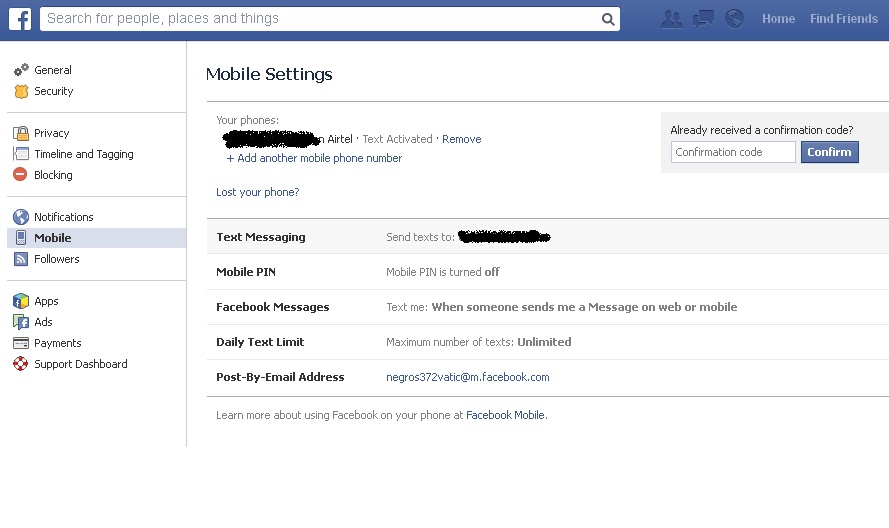The image size is (889, 528).
Task: Open Timeline and Tagging settings
Action: pos(84,154)
